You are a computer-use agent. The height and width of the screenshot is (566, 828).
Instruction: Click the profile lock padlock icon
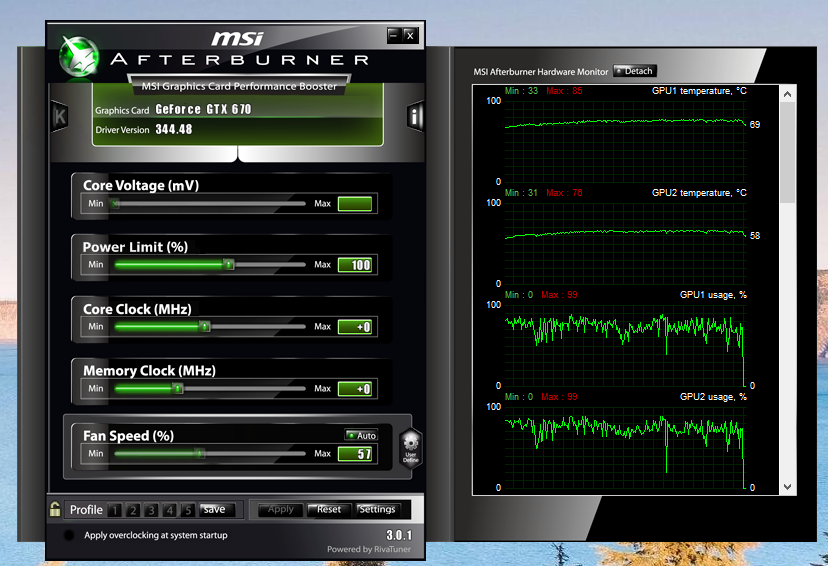[x=54, y=510]
